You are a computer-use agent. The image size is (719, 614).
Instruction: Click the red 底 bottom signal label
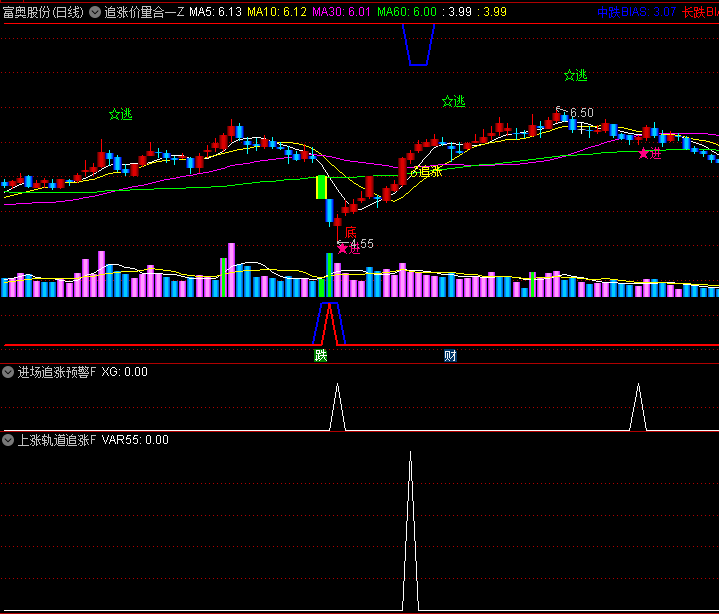(x=350, y=233)
